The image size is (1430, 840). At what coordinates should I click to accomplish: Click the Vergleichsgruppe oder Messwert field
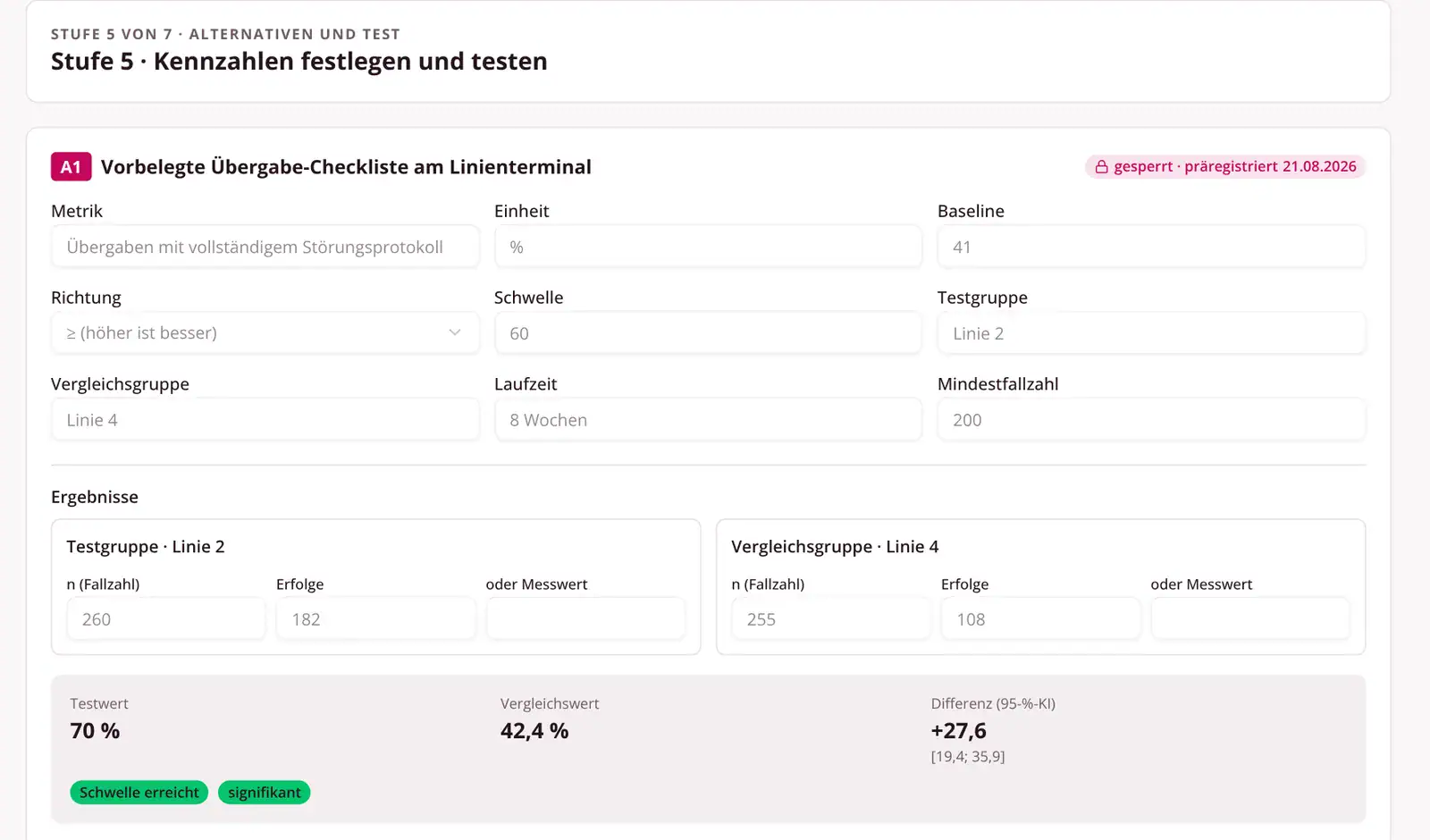point(1250,619)
